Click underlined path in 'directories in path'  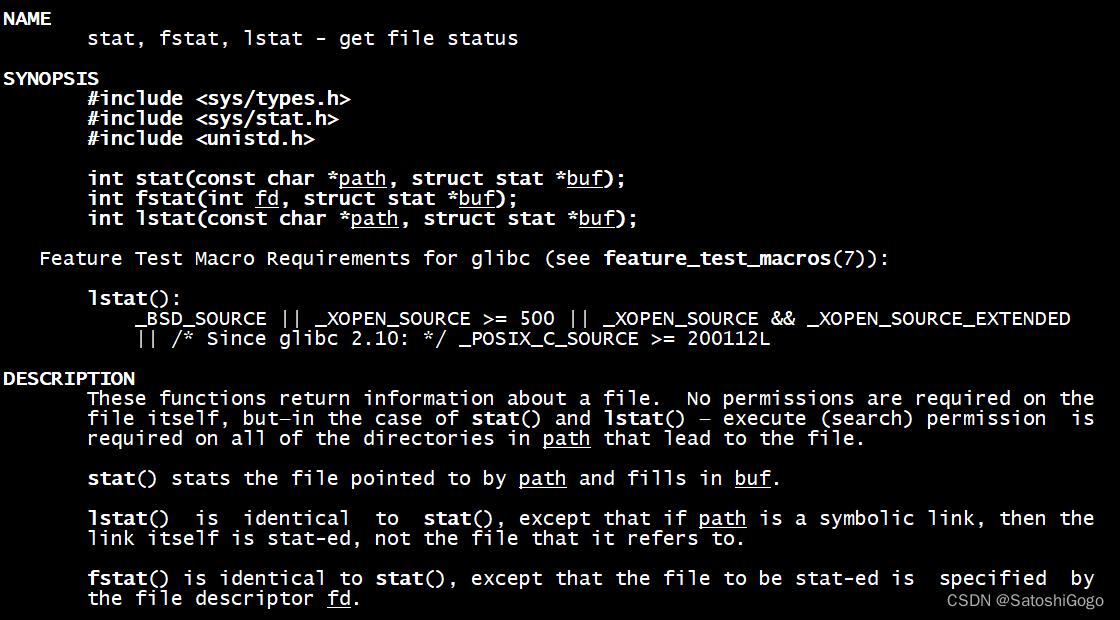tap(566, 439)
